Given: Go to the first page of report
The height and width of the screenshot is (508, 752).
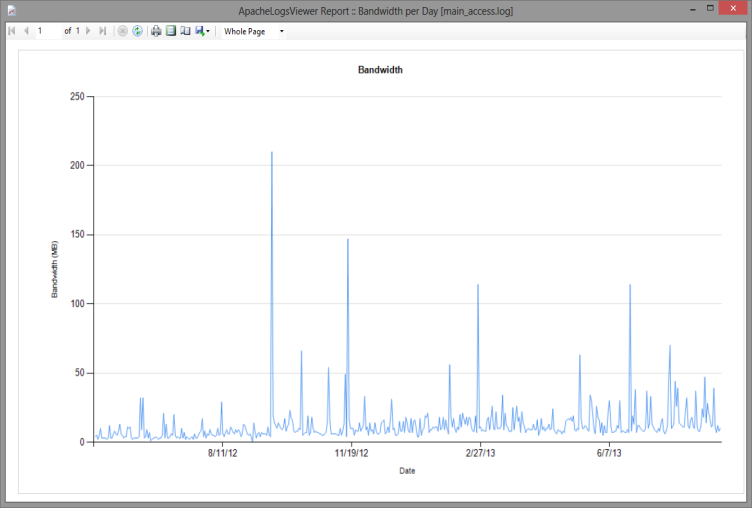Looking at the screenshot, I should point(11,31).
